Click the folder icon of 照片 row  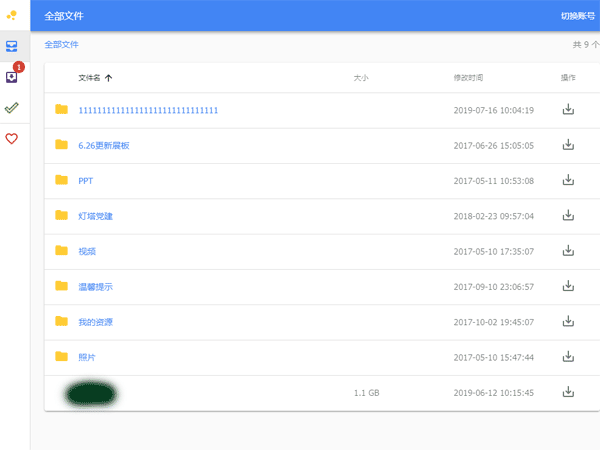[x=61, y=357]
